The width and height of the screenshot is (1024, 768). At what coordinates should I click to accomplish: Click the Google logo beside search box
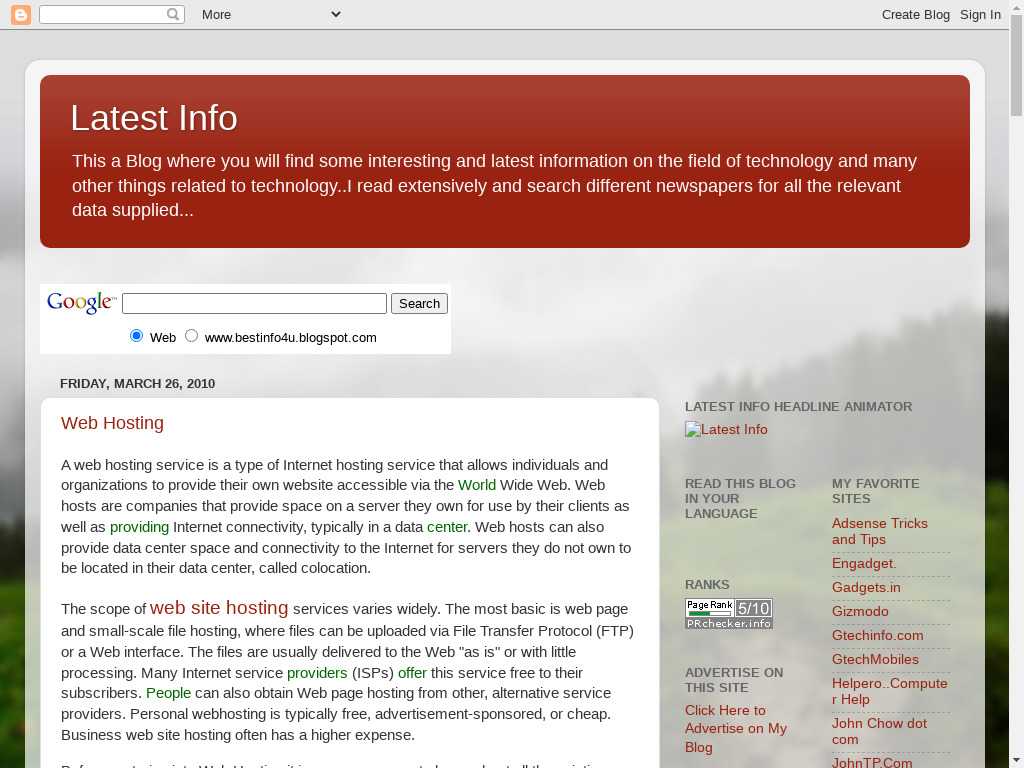click(80, 302)
